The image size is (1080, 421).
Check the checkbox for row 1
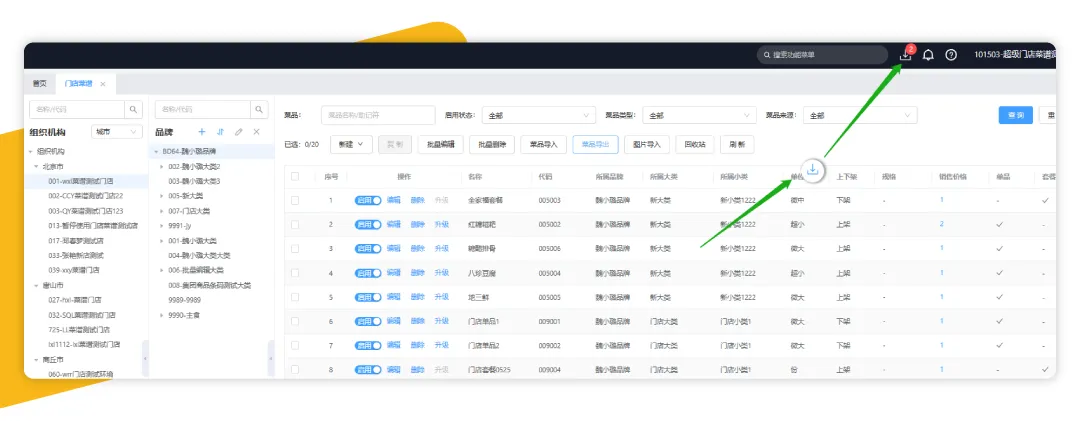pos(295,201)
